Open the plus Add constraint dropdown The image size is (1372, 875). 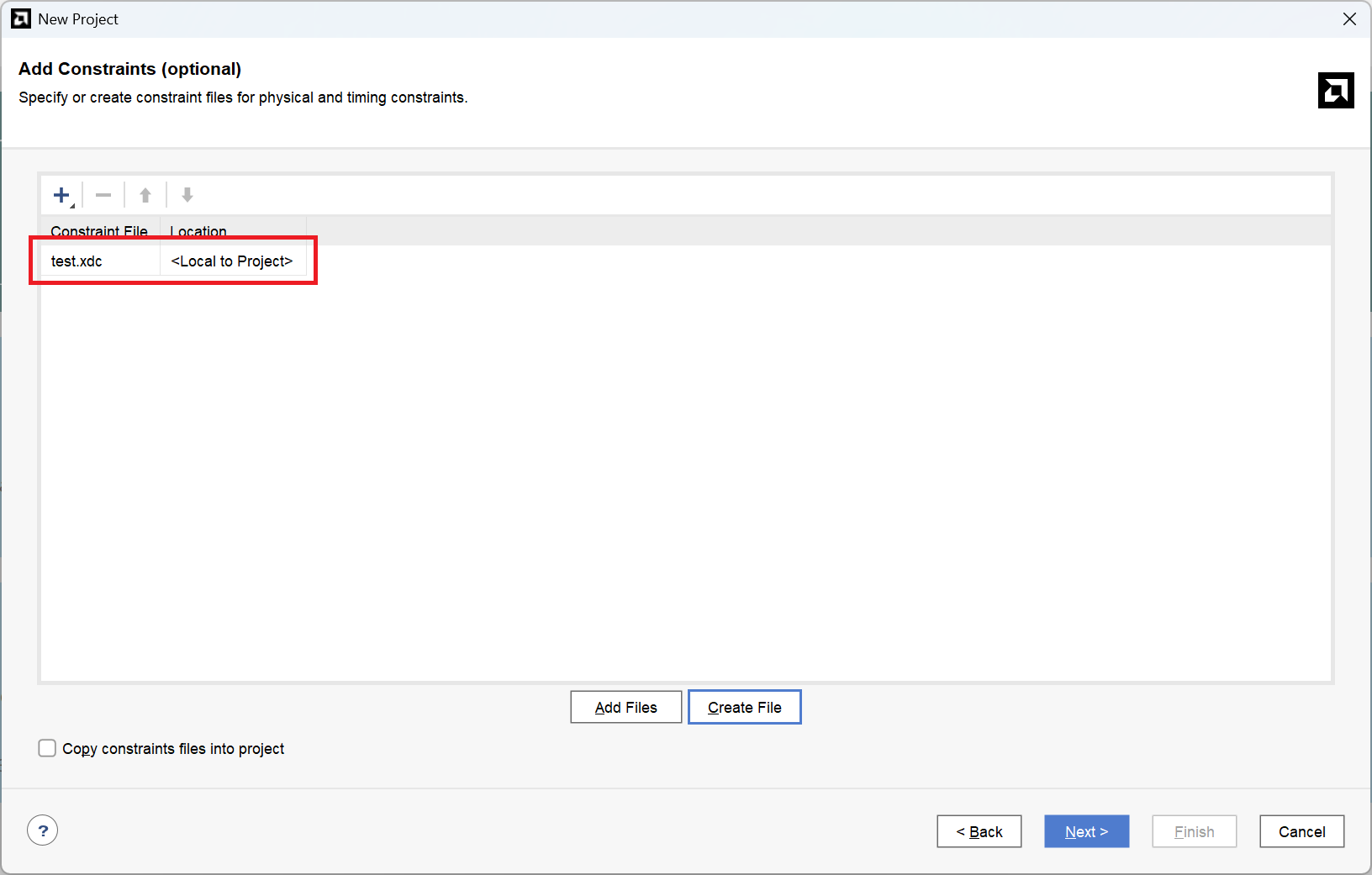tap(62, 196)
